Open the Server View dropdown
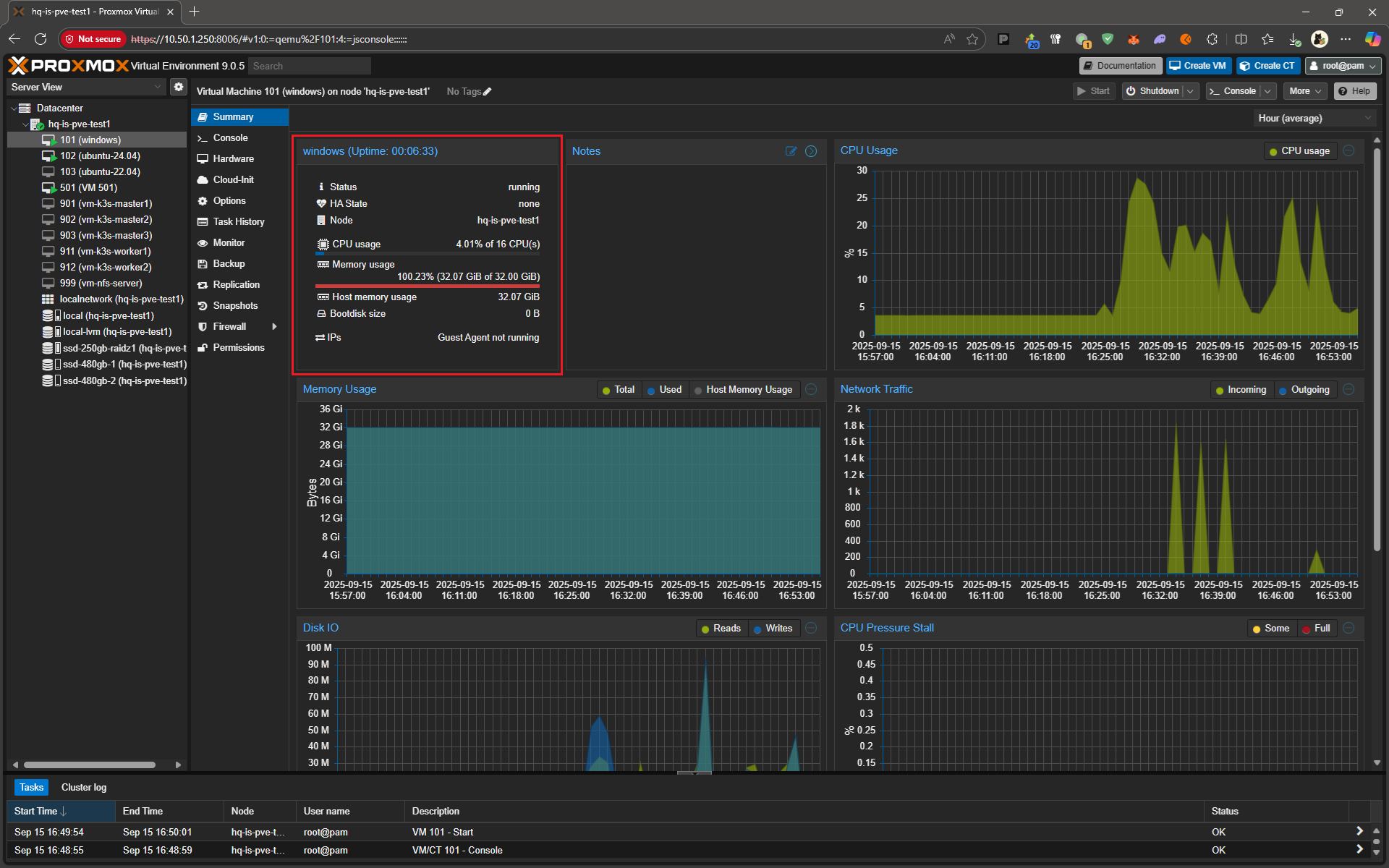Screen dimensions: 1389x868 87,87
